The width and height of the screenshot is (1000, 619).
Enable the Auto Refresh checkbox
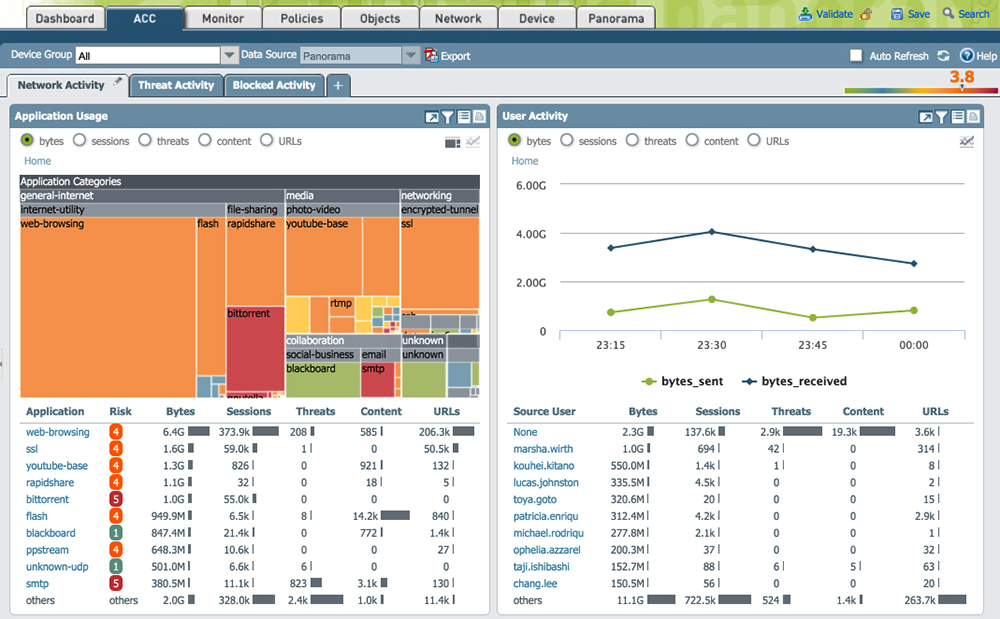coord(856,55)
